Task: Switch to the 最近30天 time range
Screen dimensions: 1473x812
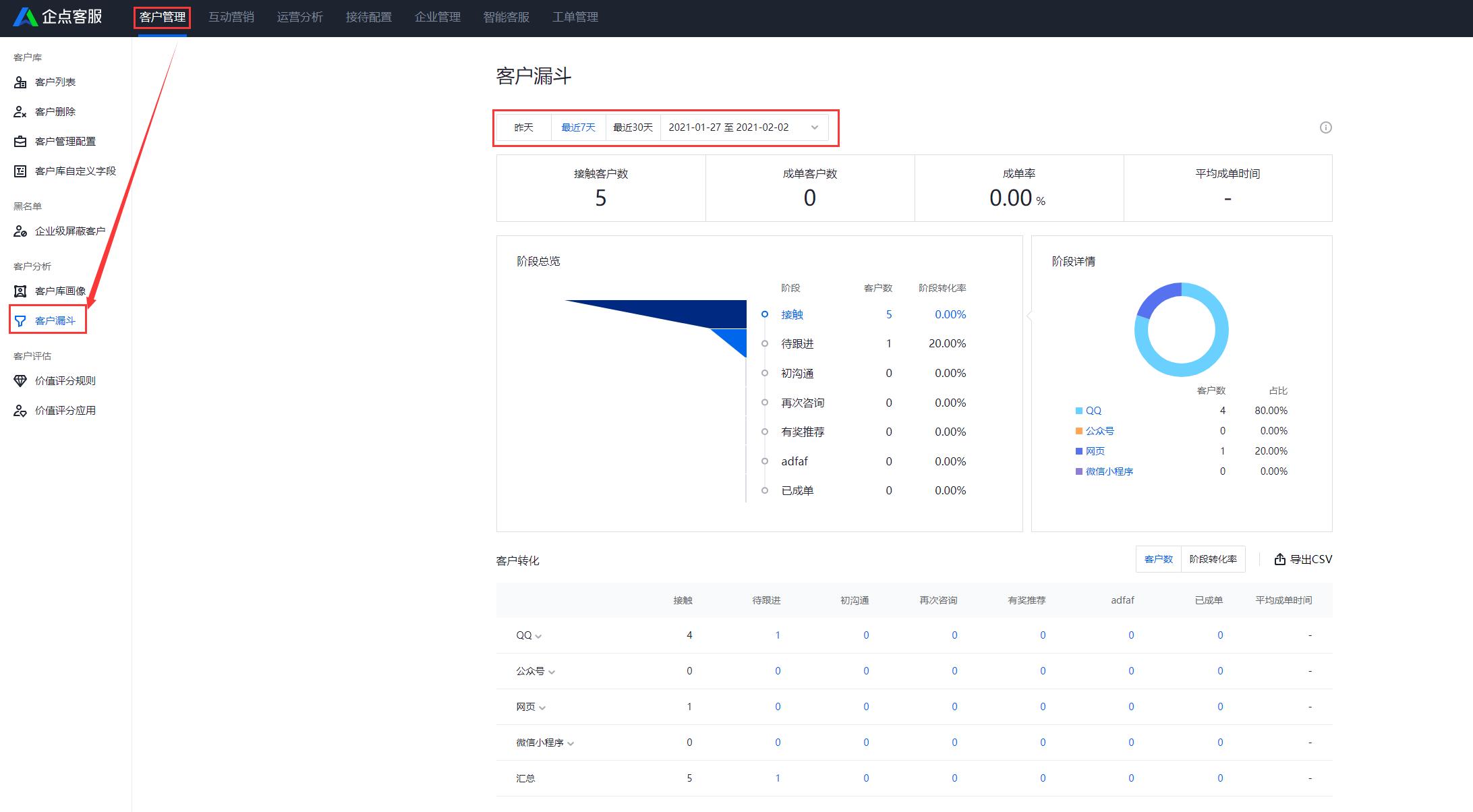Action: (632, 127)
